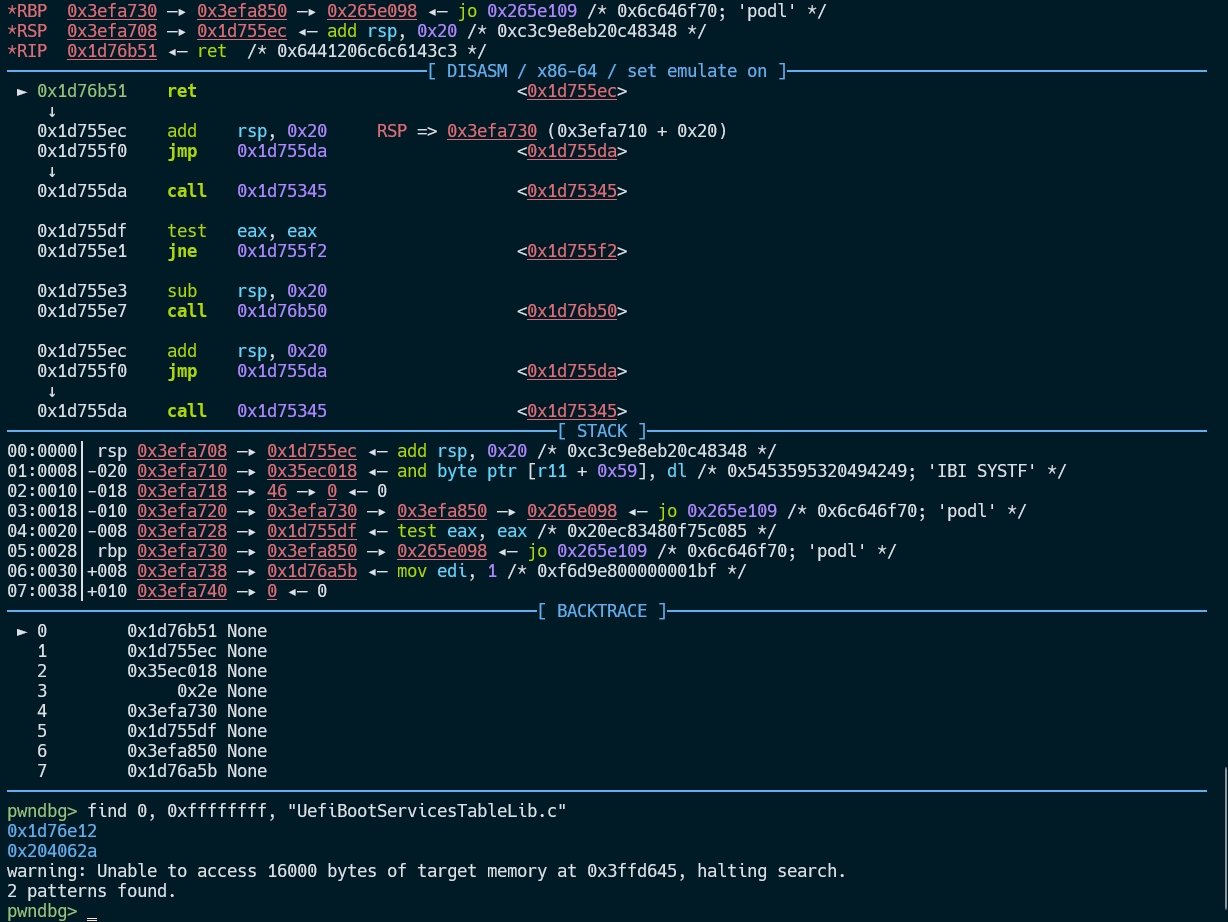This screenshot has height=922, width=1228.
Task: Click the instruction pointer arrow marker
Action: pos(21,91)
